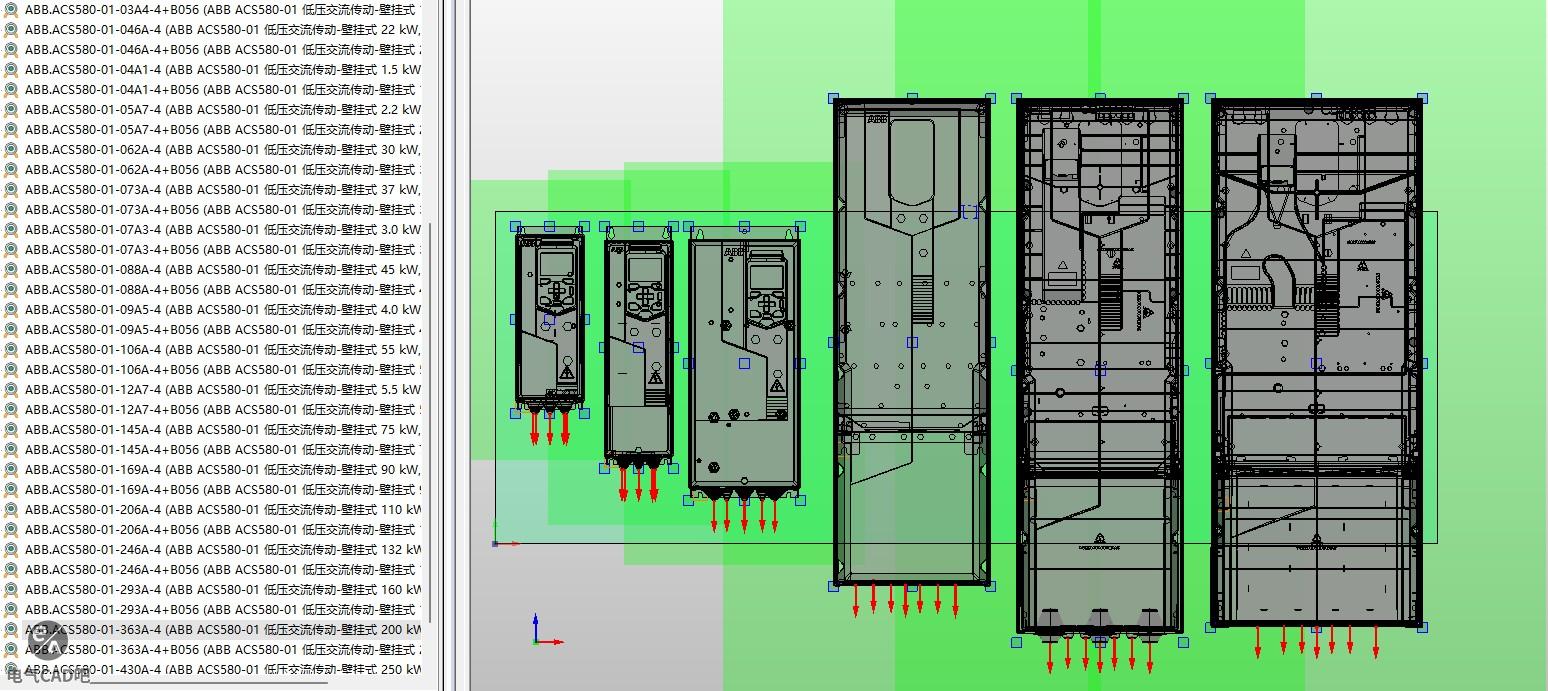Click the part icon for ACS580-01-246A-4 132 kW
Image resolution: width=1548 pixels, height=691 pixels.
point(11,550)
